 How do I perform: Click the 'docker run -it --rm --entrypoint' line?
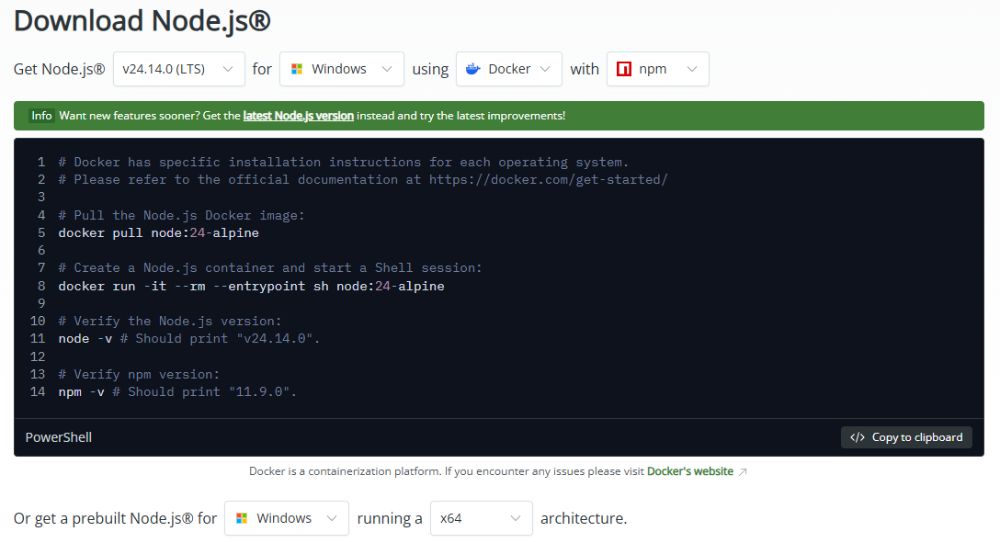click(x=251, y=286)
